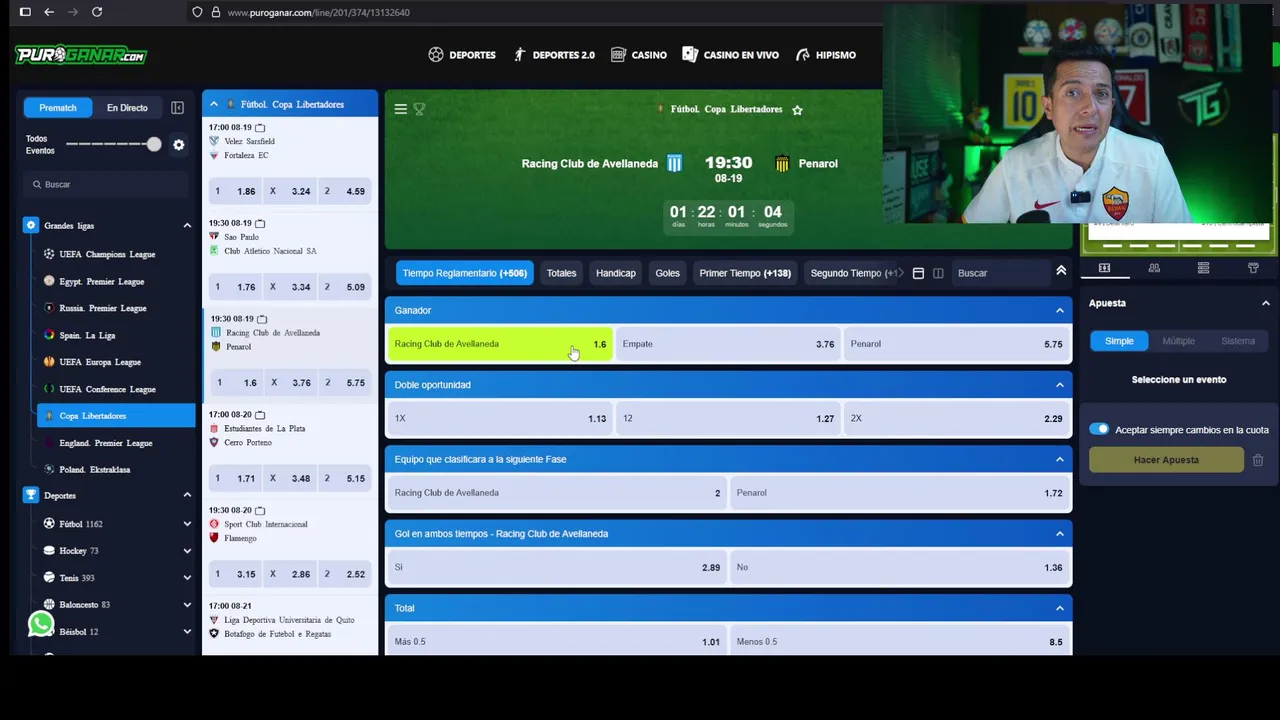Open Estudiantes de La Plata match
Viewport: 1280px width, 720px height.
tap(265, 428)
